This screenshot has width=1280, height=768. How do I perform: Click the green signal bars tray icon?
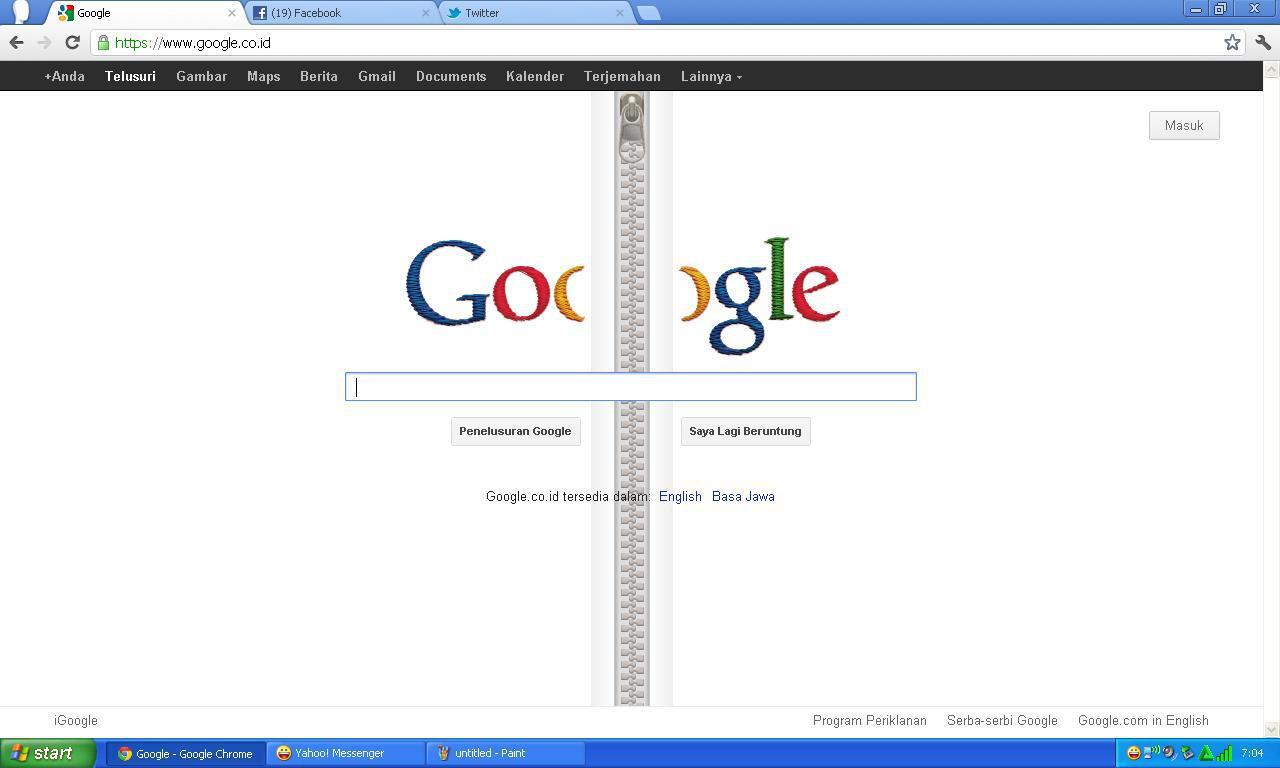1224,753
